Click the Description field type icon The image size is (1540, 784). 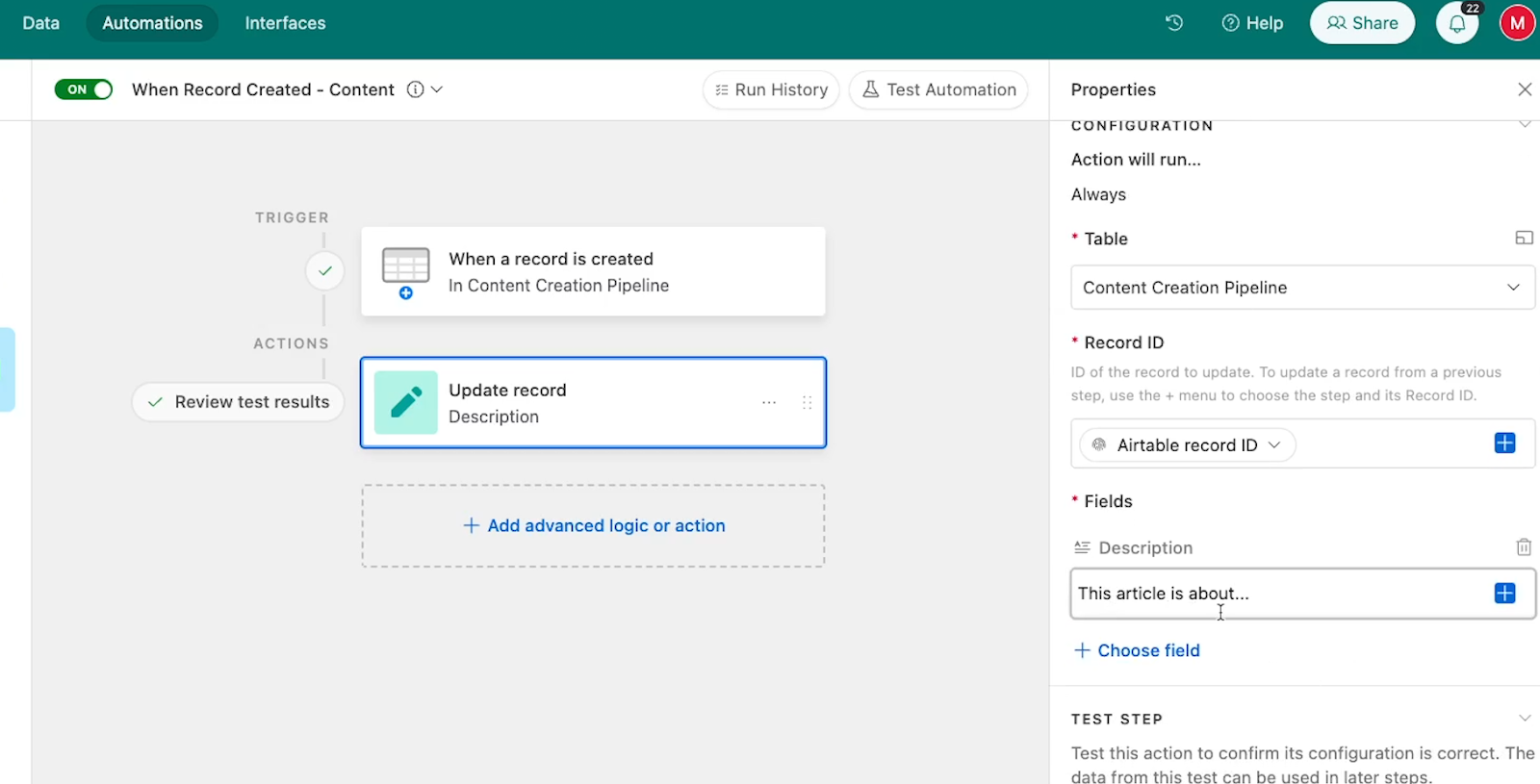(1082, 547)
